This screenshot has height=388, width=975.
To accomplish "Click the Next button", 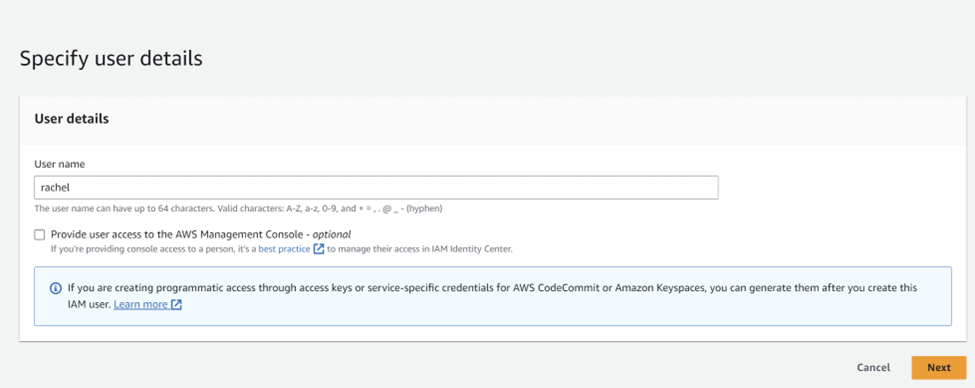I will (938, 367).
